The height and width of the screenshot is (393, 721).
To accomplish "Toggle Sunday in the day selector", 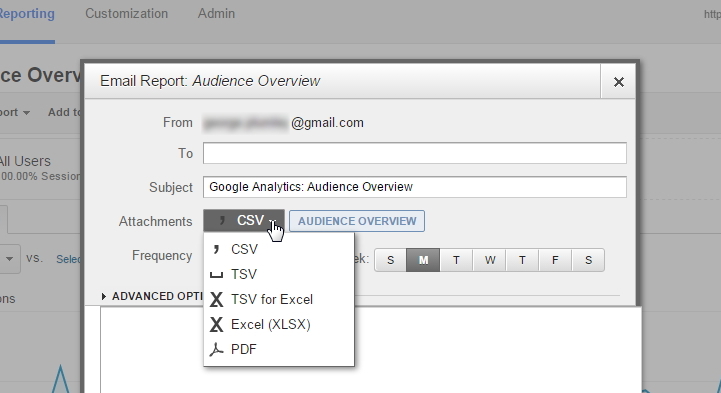I will point(390,260).
